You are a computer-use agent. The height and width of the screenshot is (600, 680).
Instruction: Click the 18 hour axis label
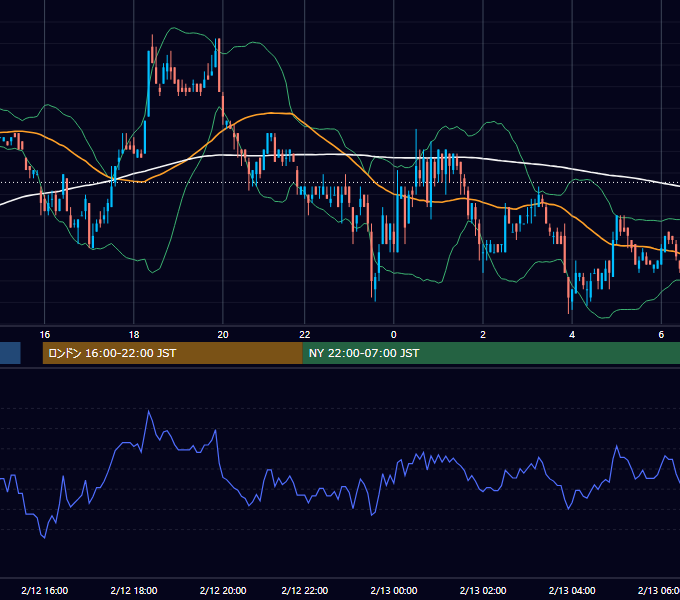pos(134,335)
